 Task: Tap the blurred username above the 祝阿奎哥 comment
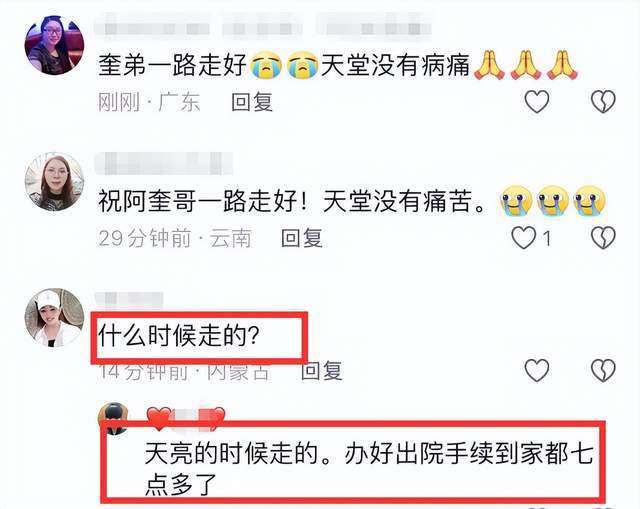(x=163, y=163)
